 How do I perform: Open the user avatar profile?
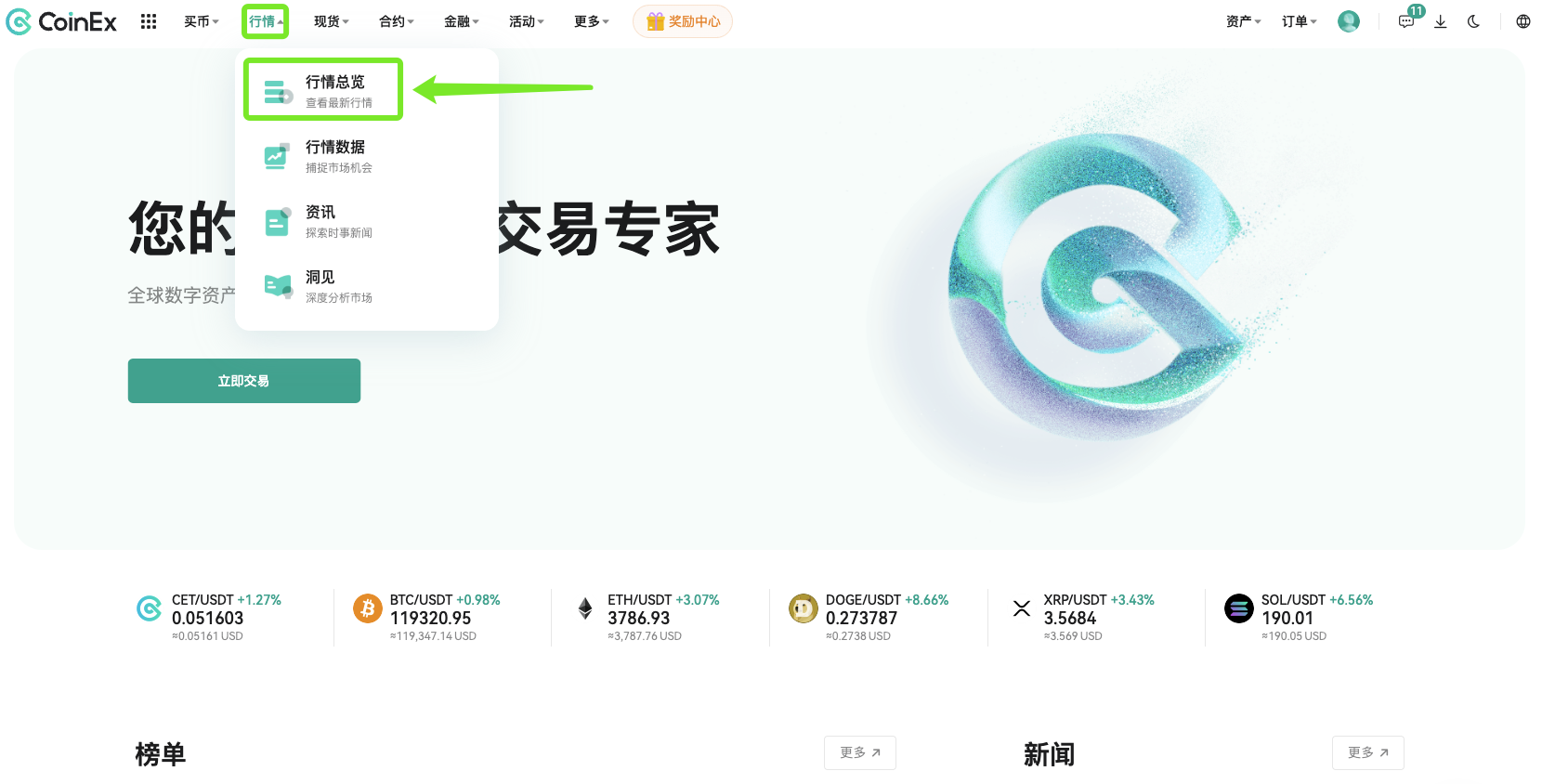(1349, 21)
